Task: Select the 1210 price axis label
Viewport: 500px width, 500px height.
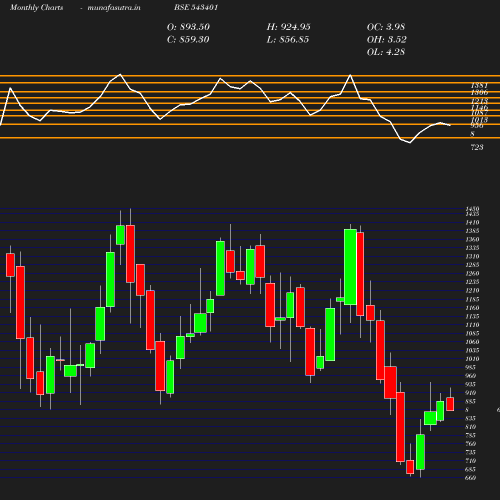Action: (x=472, y=290)
